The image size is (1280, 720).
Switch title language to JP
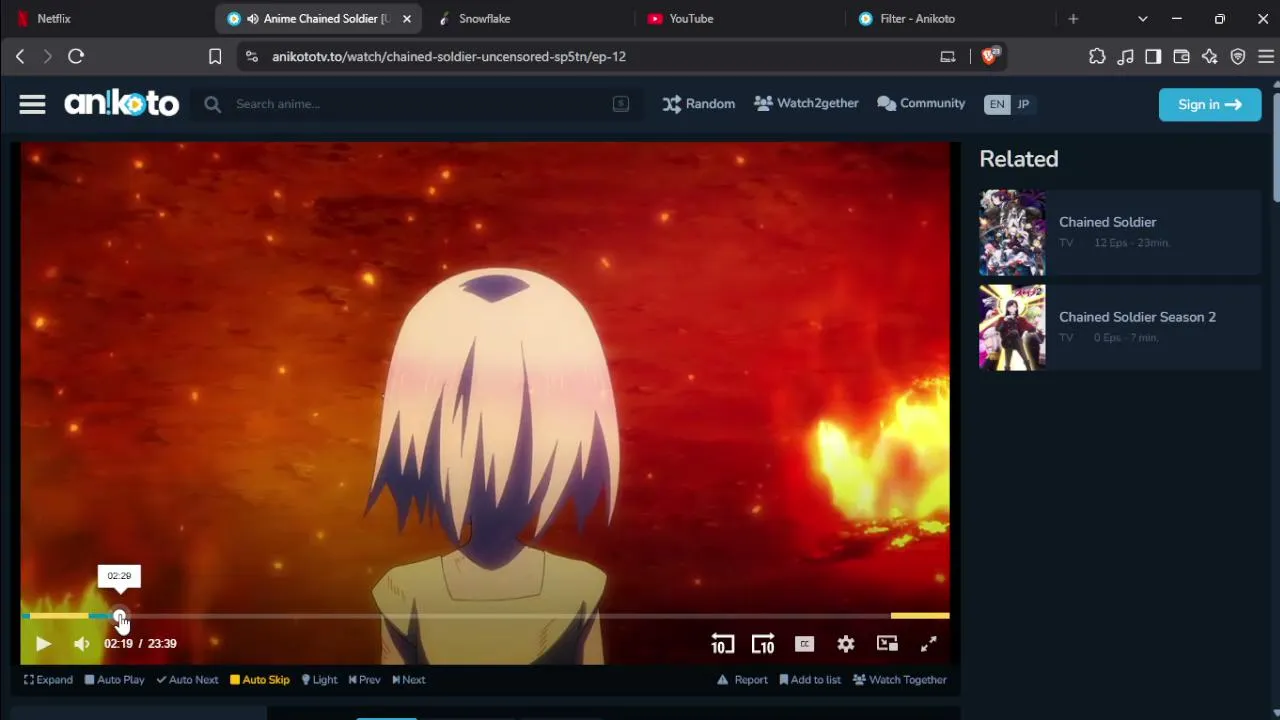pos(1023,104)
